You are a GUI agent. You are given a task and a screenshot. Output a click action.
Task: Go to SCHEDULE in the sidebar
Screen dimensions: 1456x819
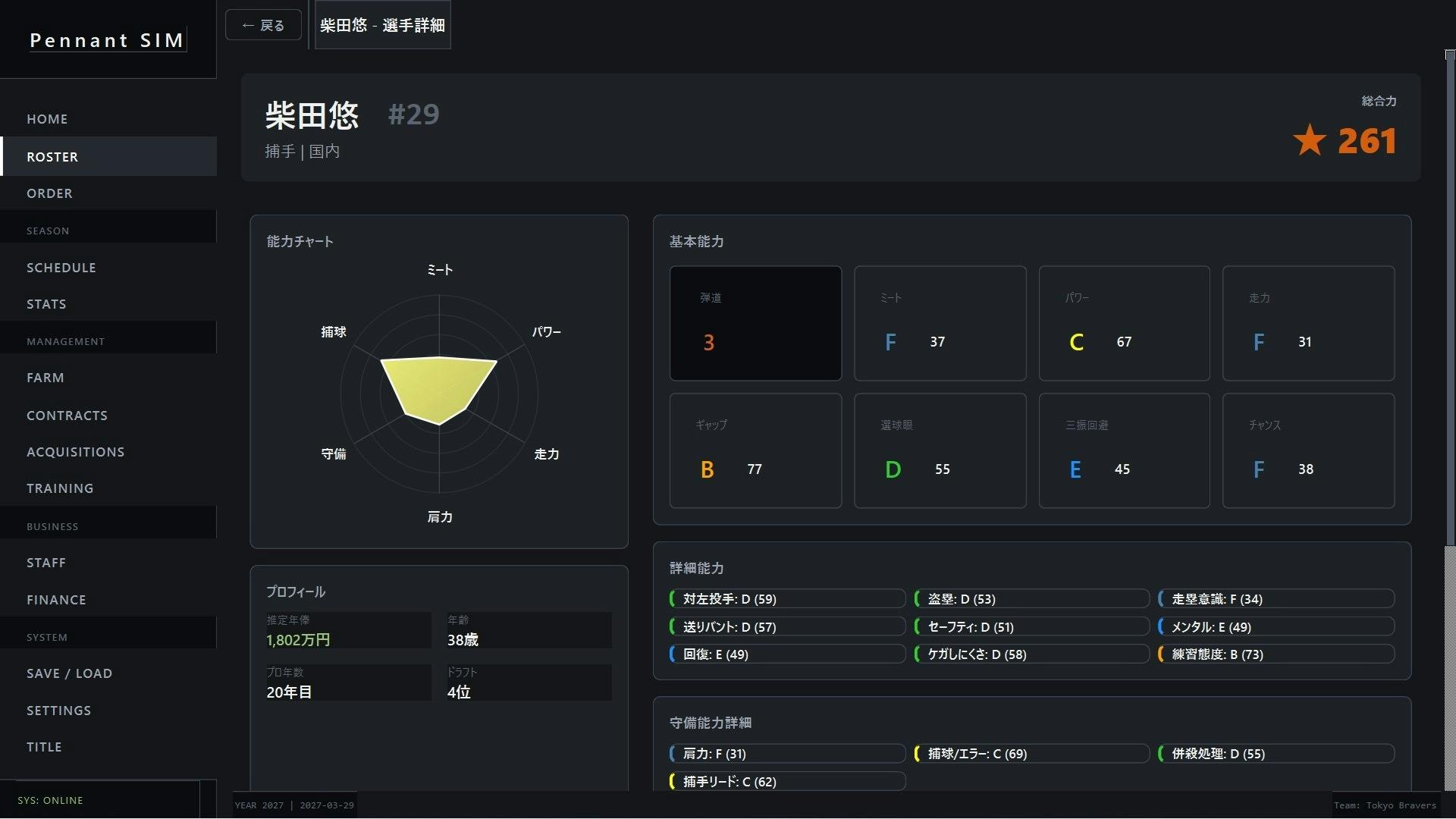coord(61,268)
